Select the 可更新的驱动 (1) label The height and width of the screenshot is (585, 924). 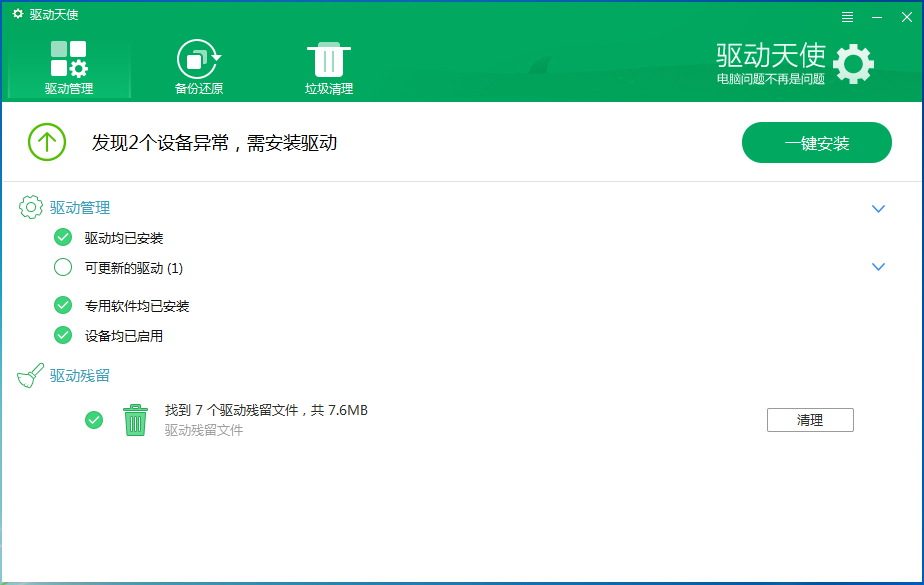pos(134,269)
